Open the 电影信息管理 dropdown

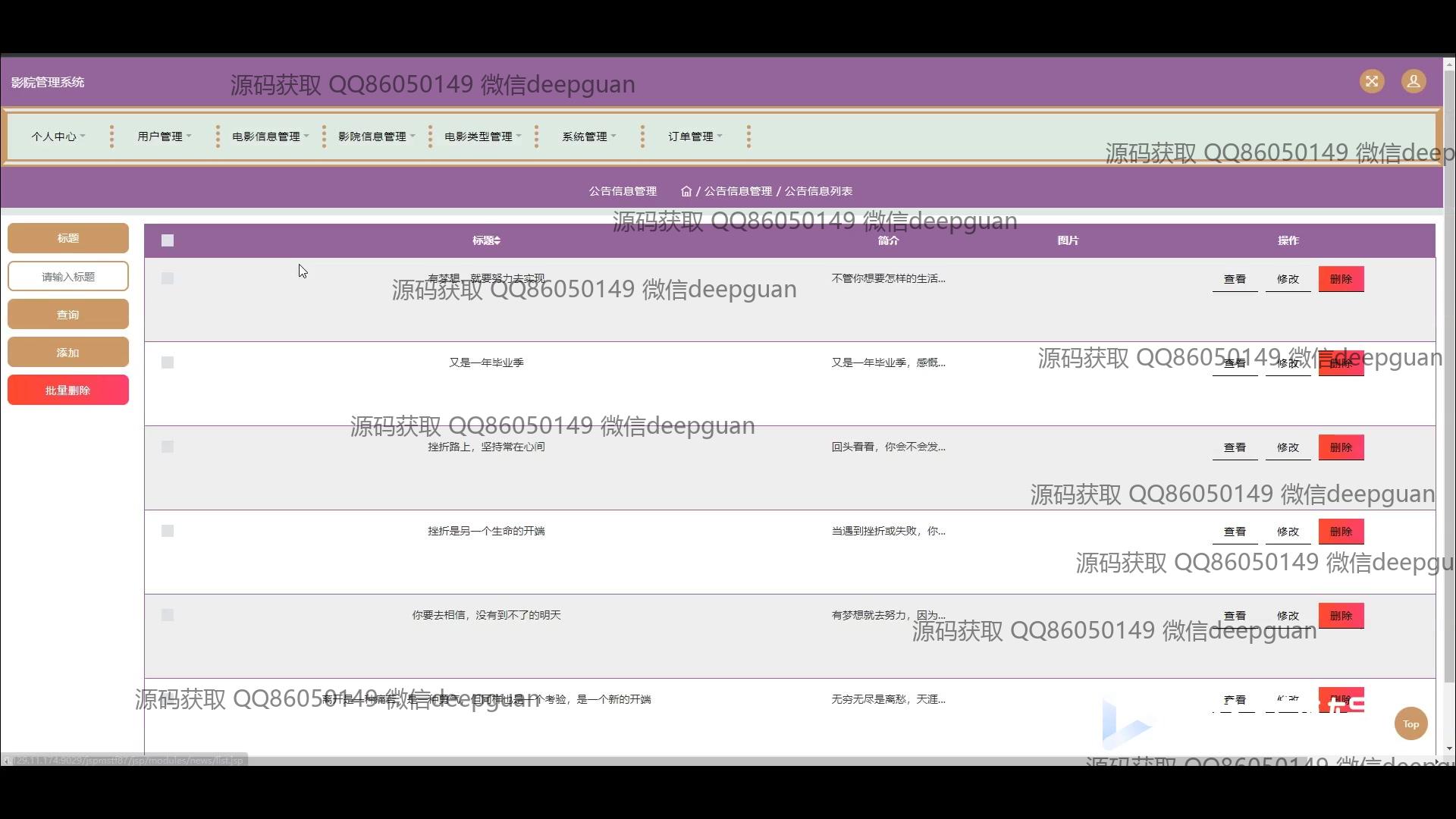coord(271,136)
